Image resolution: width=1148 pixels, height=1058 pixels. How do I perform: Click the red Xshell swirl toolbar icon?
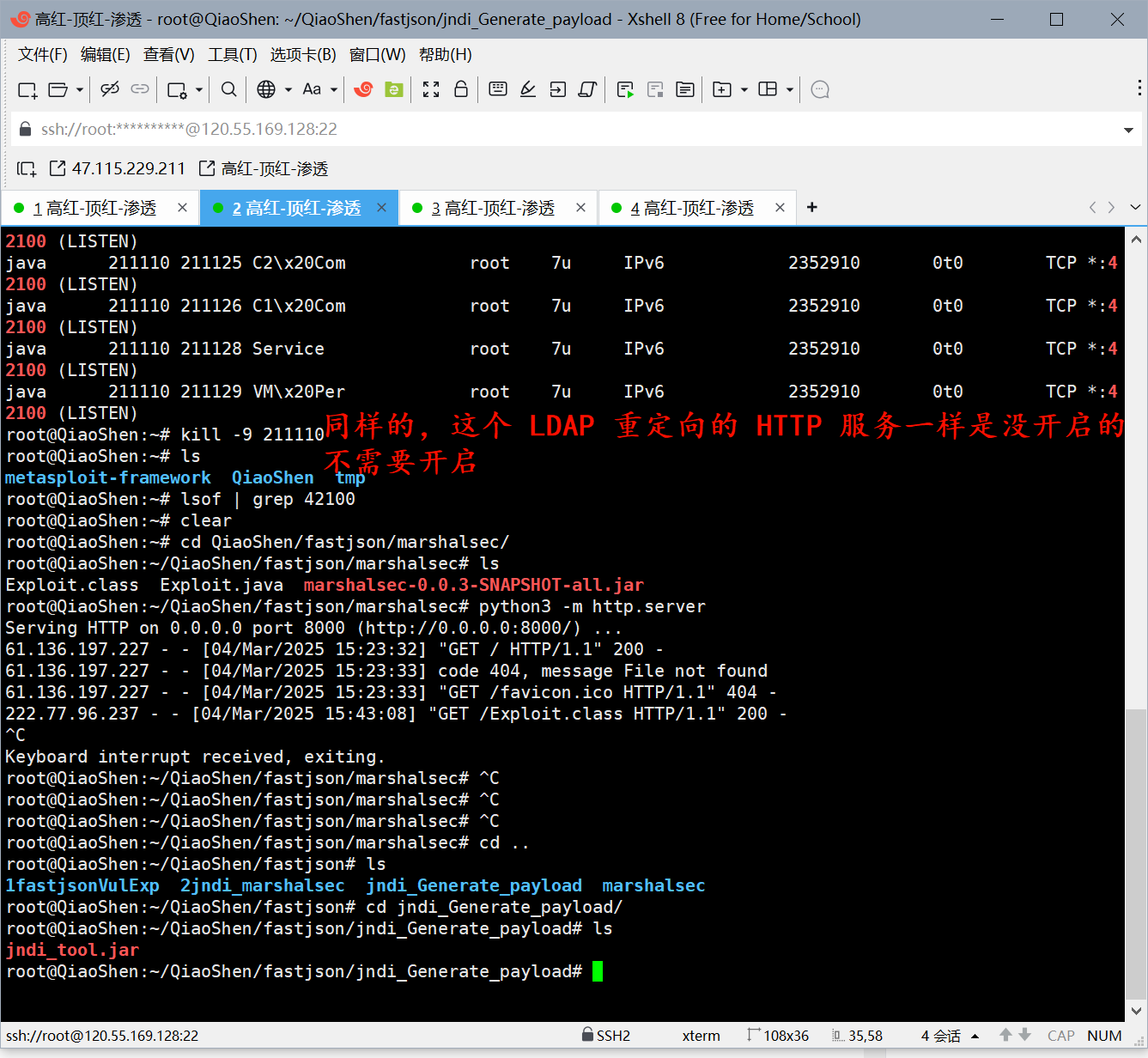364,89
